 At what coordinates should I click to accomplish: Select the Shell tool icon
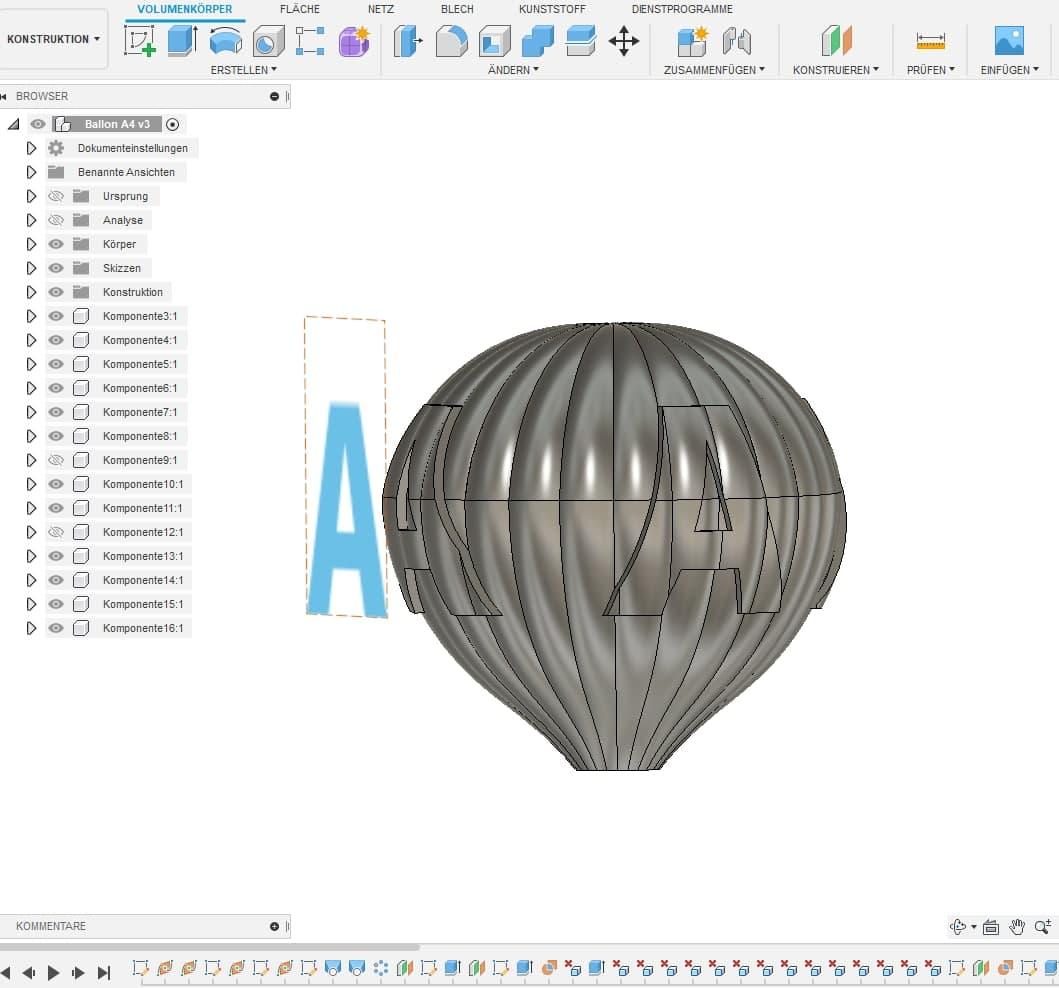click(x=494, y=41)
